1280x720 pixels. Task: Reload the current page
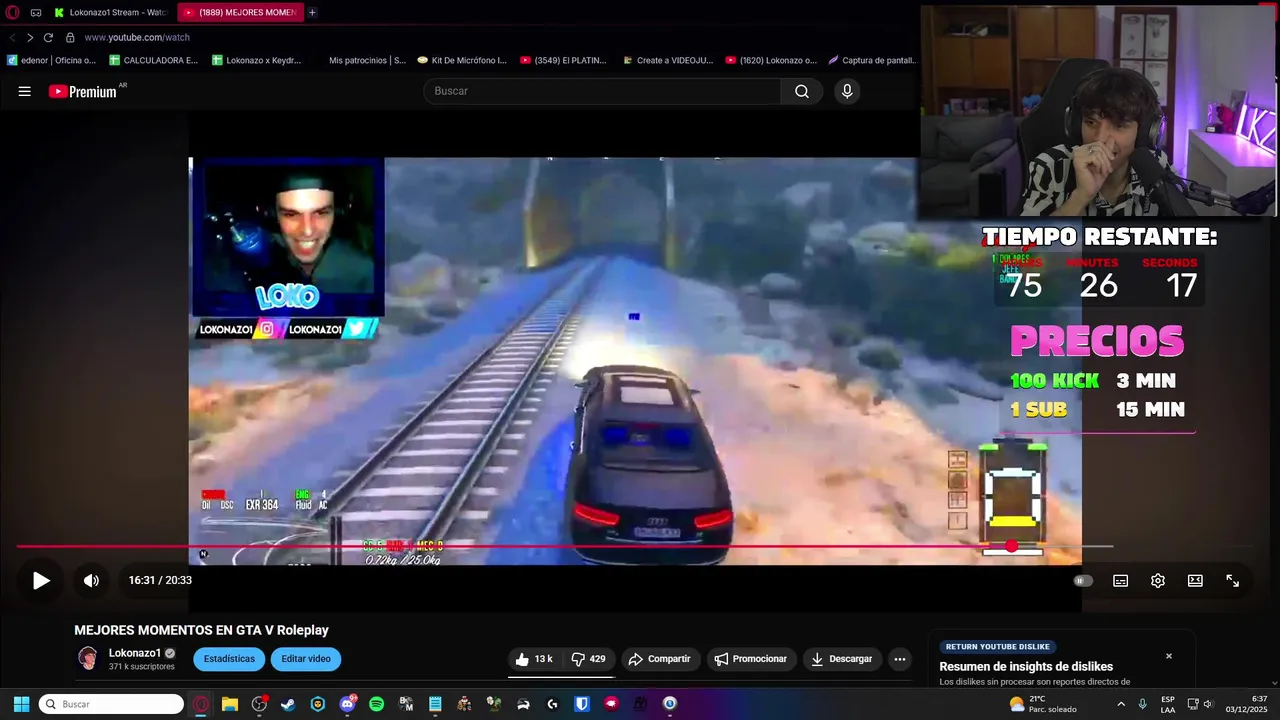48,37
